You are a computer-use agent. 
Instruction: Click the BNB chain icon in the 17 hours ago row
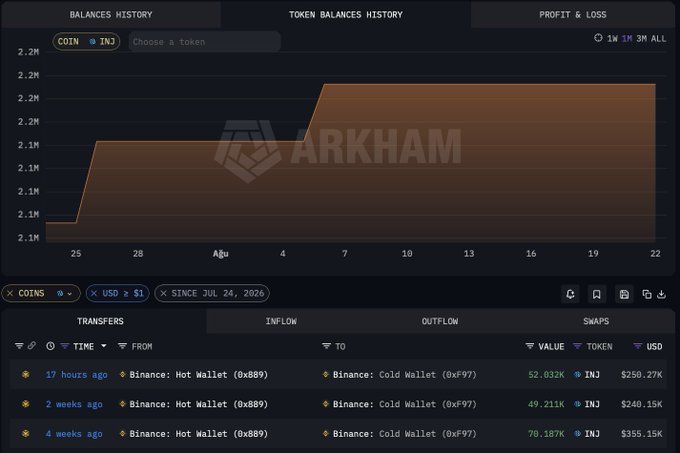click(26, 375)
